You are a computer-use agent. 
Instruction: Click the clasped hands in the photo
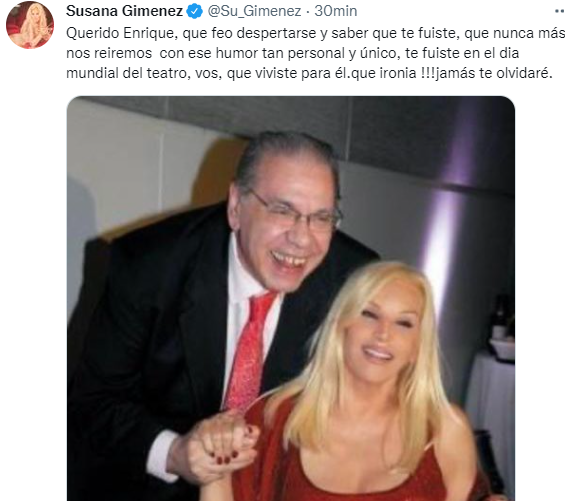tap(222, 445)
